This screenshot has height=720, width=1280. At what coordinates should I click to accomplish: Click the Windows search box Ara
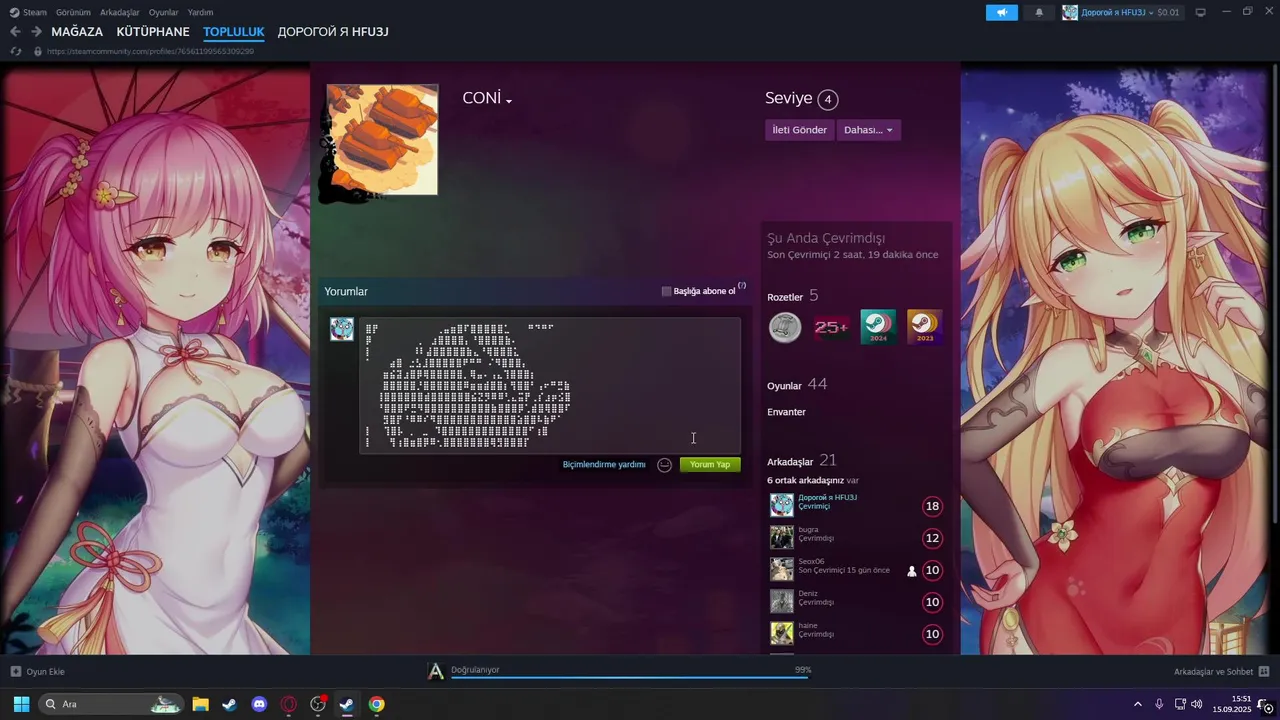tap(110, 704)
